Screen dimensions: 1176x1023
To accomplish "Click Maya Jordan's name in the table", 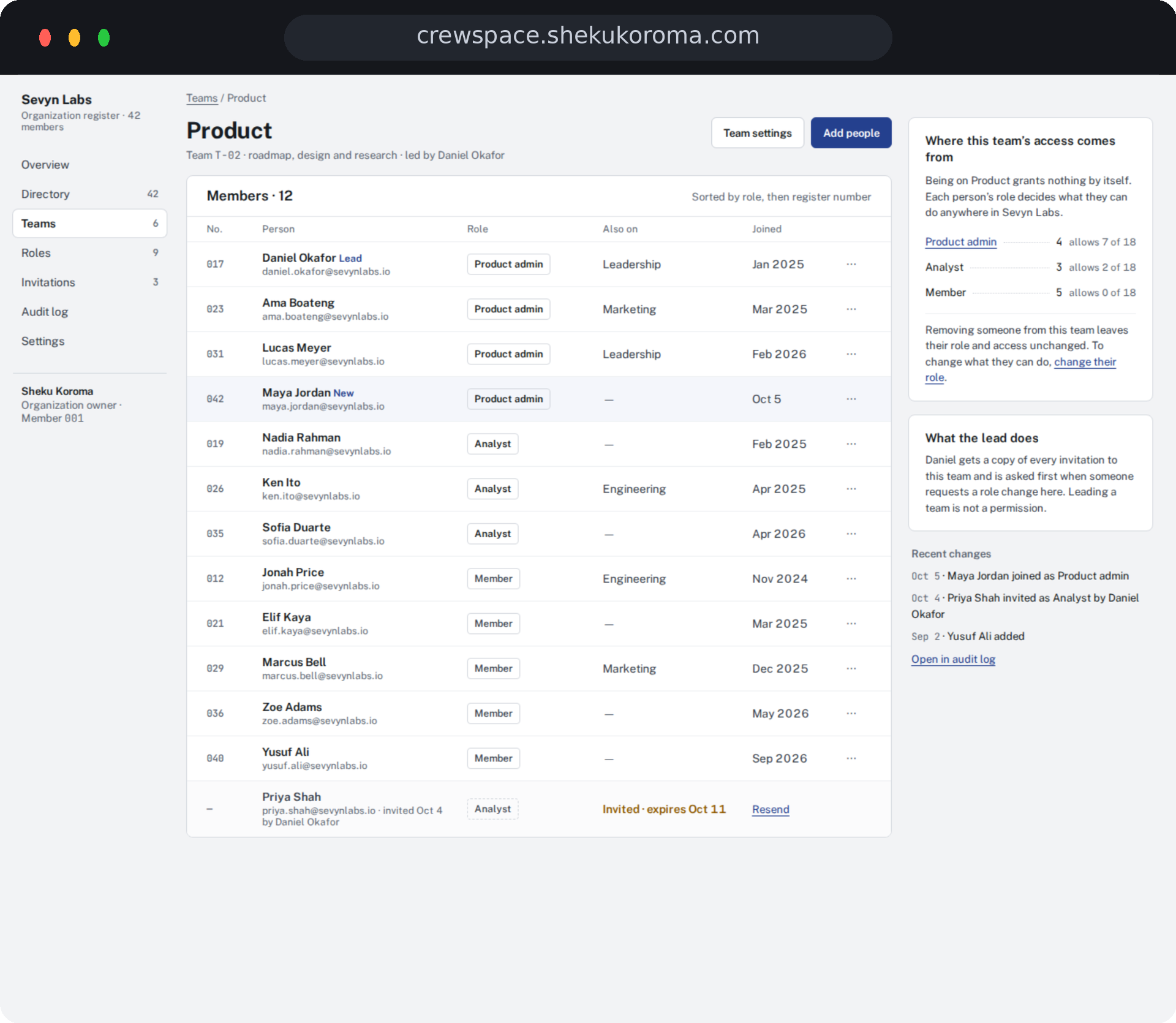I will tap(296, 393).
